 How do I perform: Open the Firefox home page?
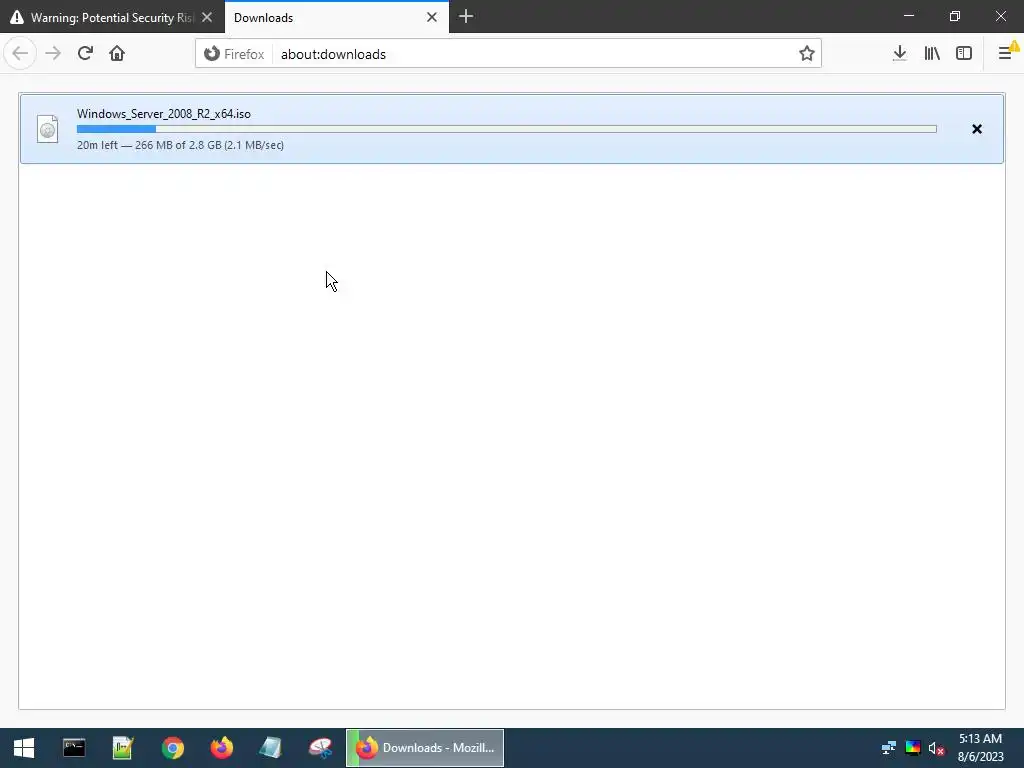click(x=117, y=54)
